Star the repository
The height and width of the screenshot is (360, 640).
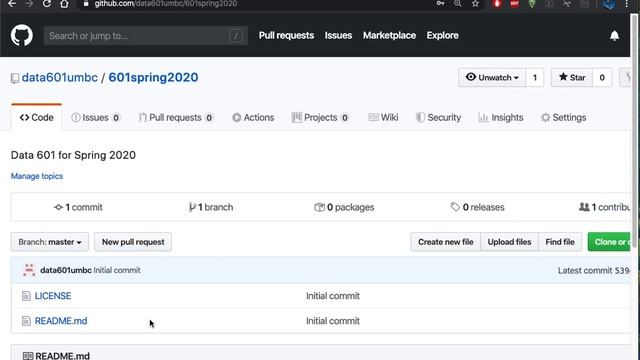tap(572, 77)
